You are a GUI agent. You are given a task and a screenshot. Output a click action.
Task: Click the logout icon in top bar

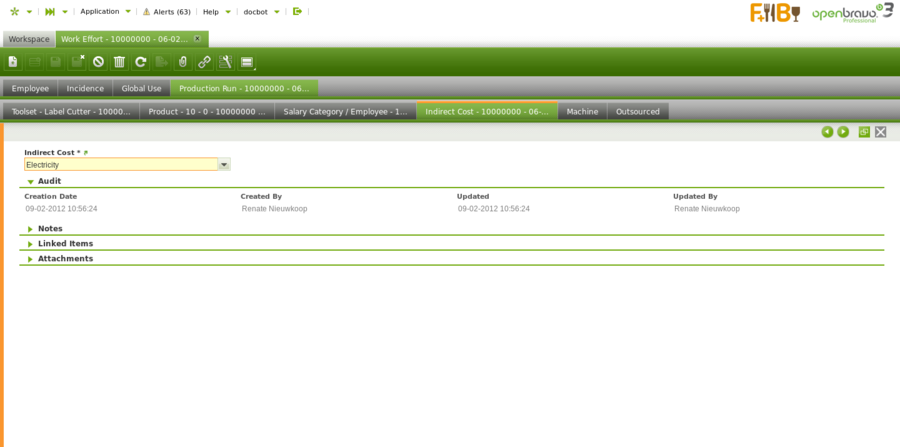point(297,11)
